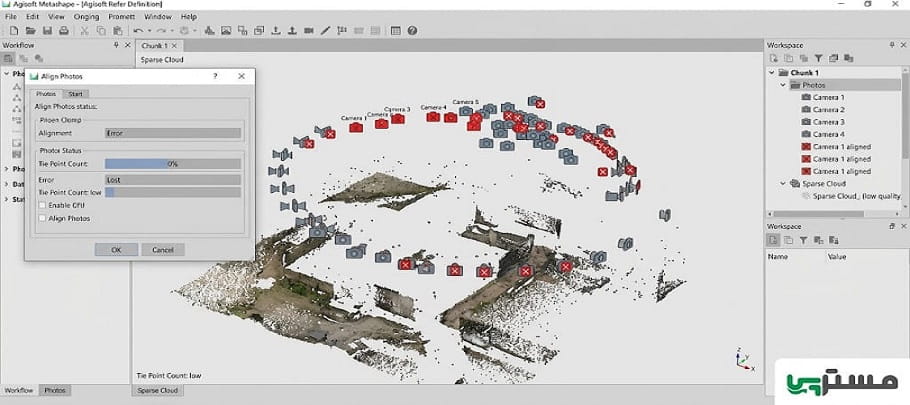The width and height of the screenshot is (910, 405).
Task: Click the New document toolbar icon
Action: [x=14, y=31]
